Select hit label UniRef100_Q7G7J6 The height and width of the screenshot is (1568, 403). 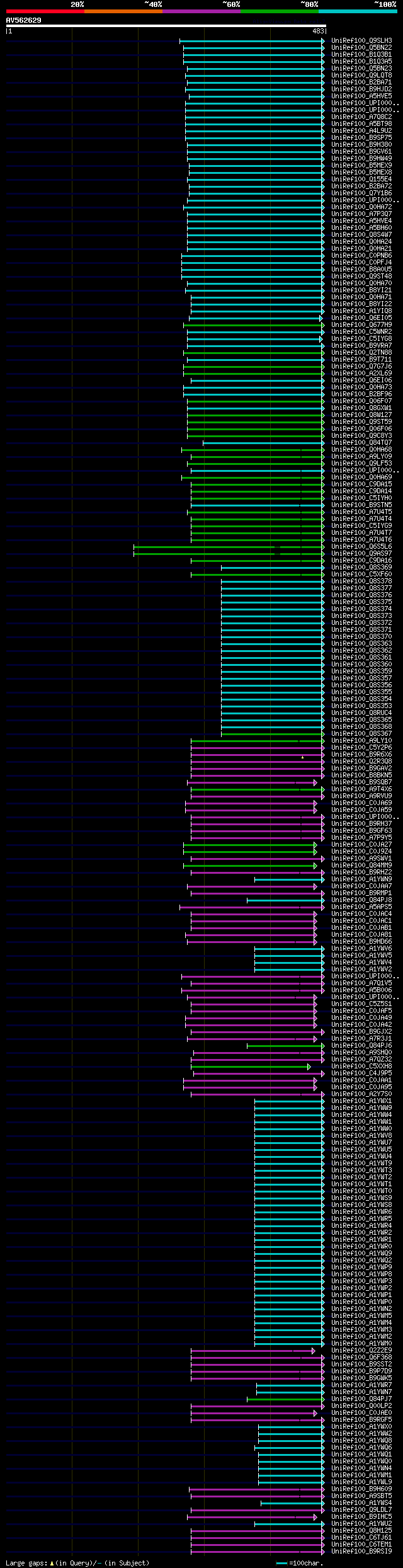click(361, 367)
